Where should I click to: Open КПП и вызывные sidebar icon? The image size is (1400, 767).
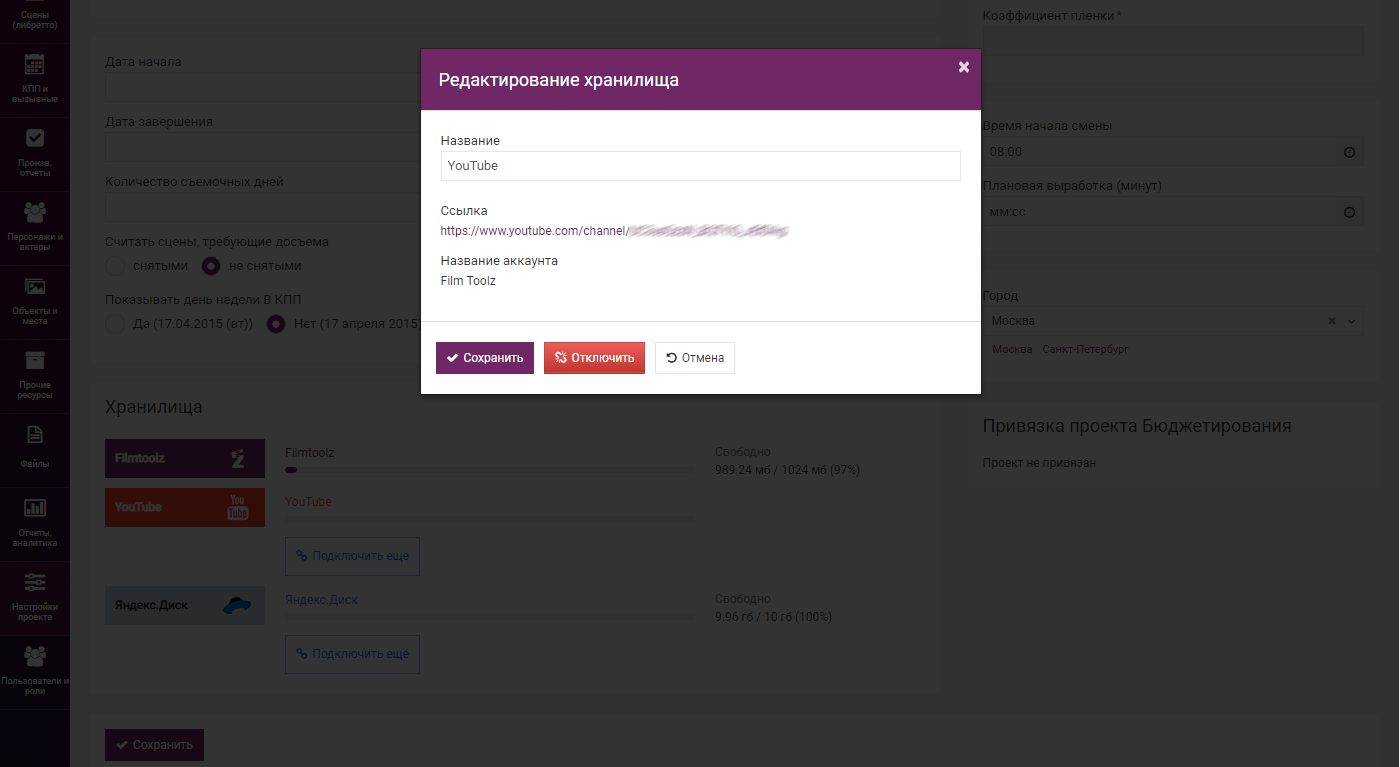click(35, 80)
